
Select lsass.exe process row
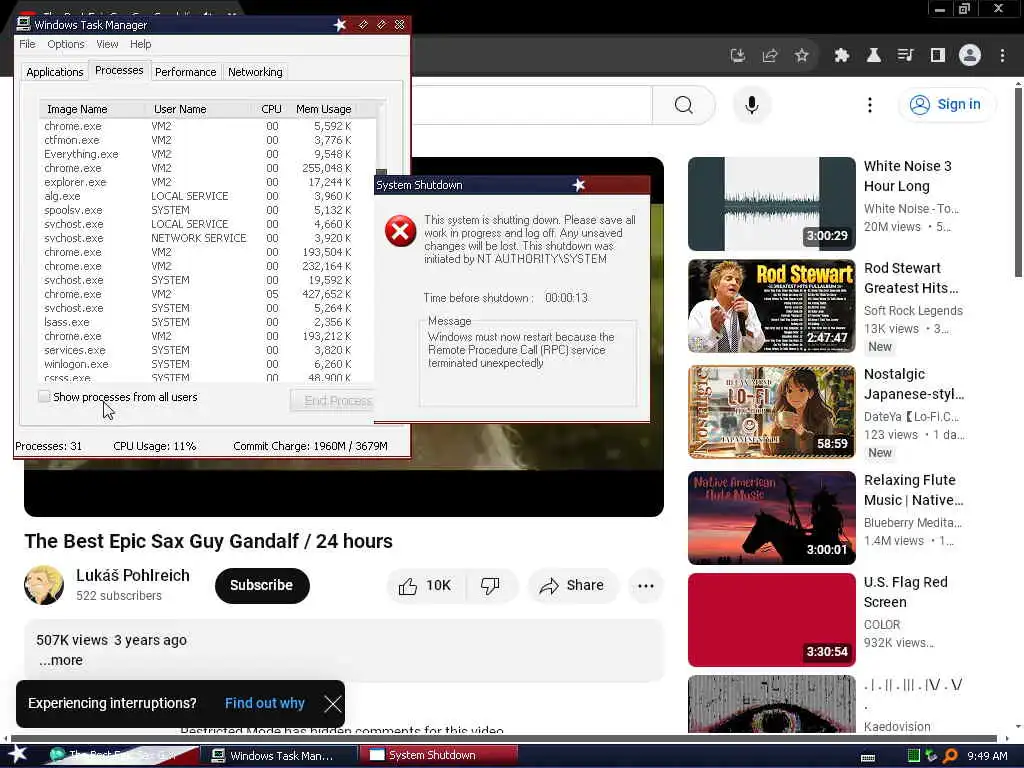[197, 322]
